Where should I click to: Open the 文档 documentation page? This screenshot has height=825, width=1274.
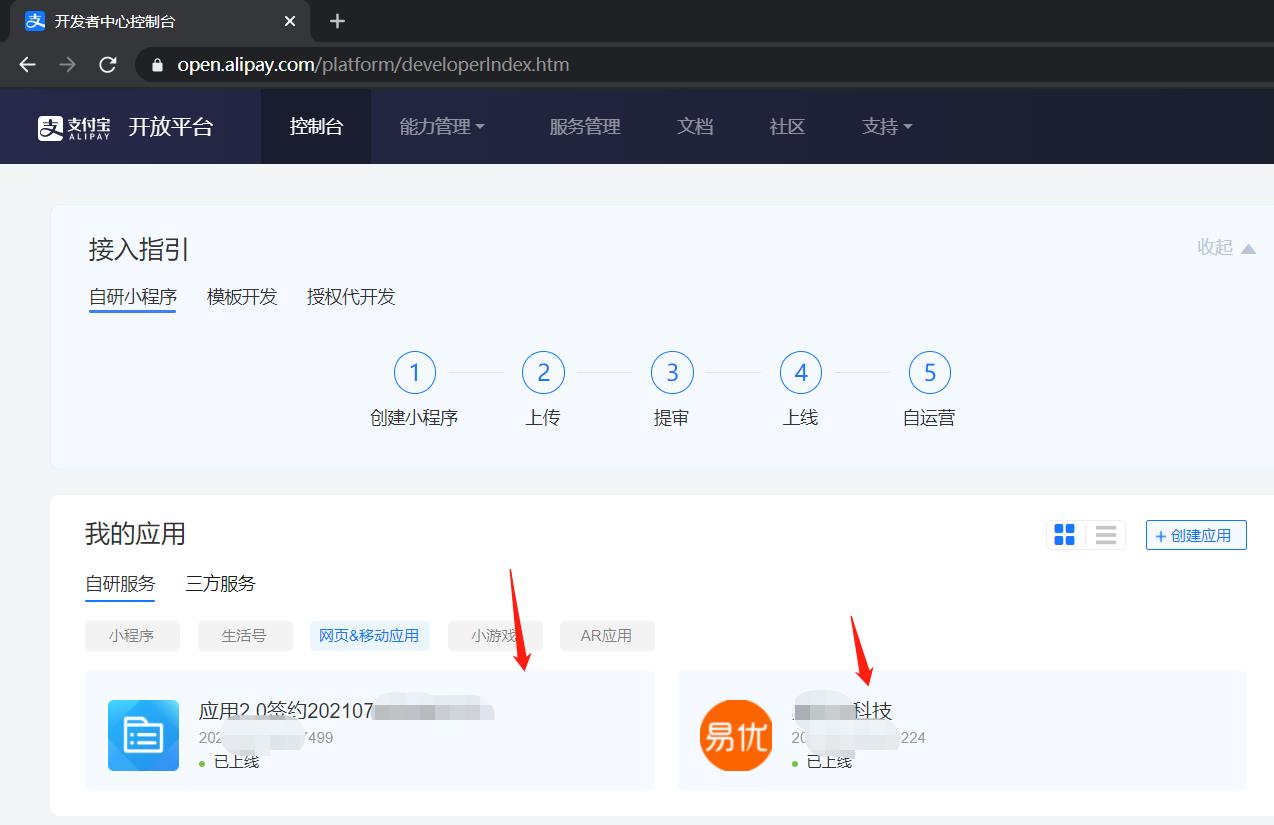point(695,126)
